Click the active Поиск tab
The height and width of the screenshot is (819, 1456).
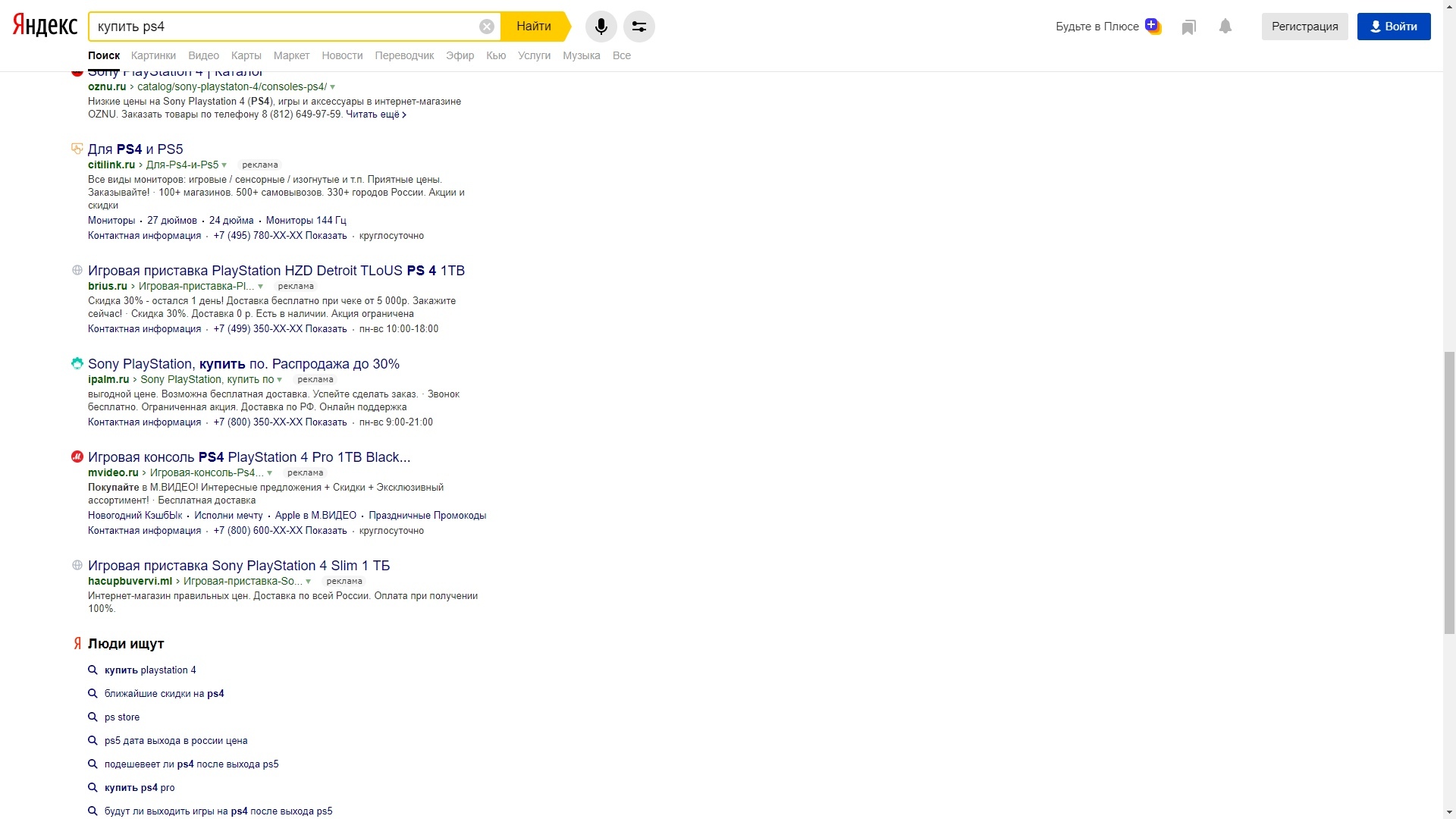coord(104,55)
